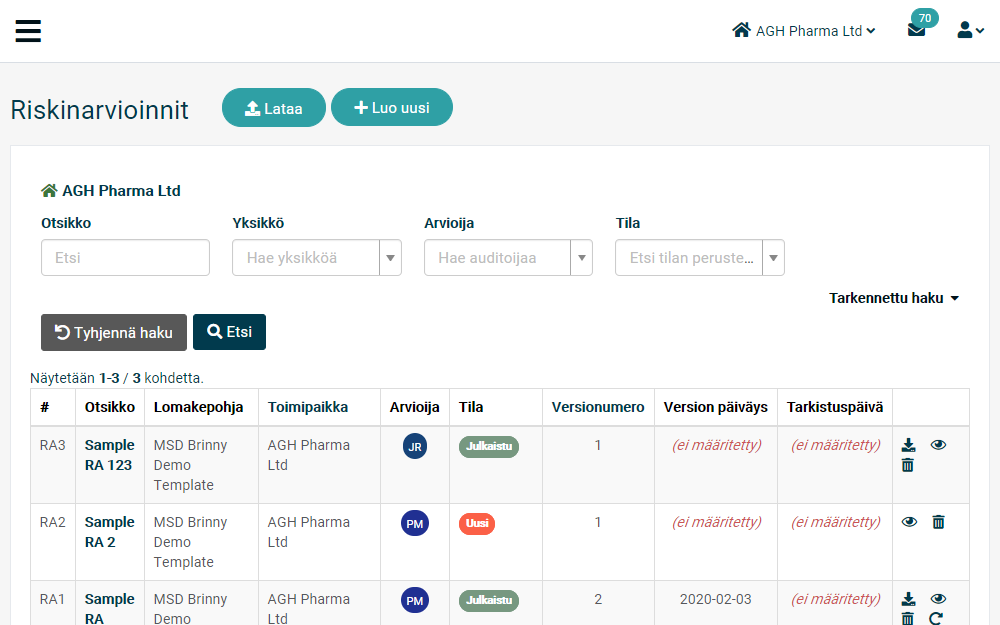Open the hamburger navigation menu
Screen dimensions: 1000x625
pos(28,31)
